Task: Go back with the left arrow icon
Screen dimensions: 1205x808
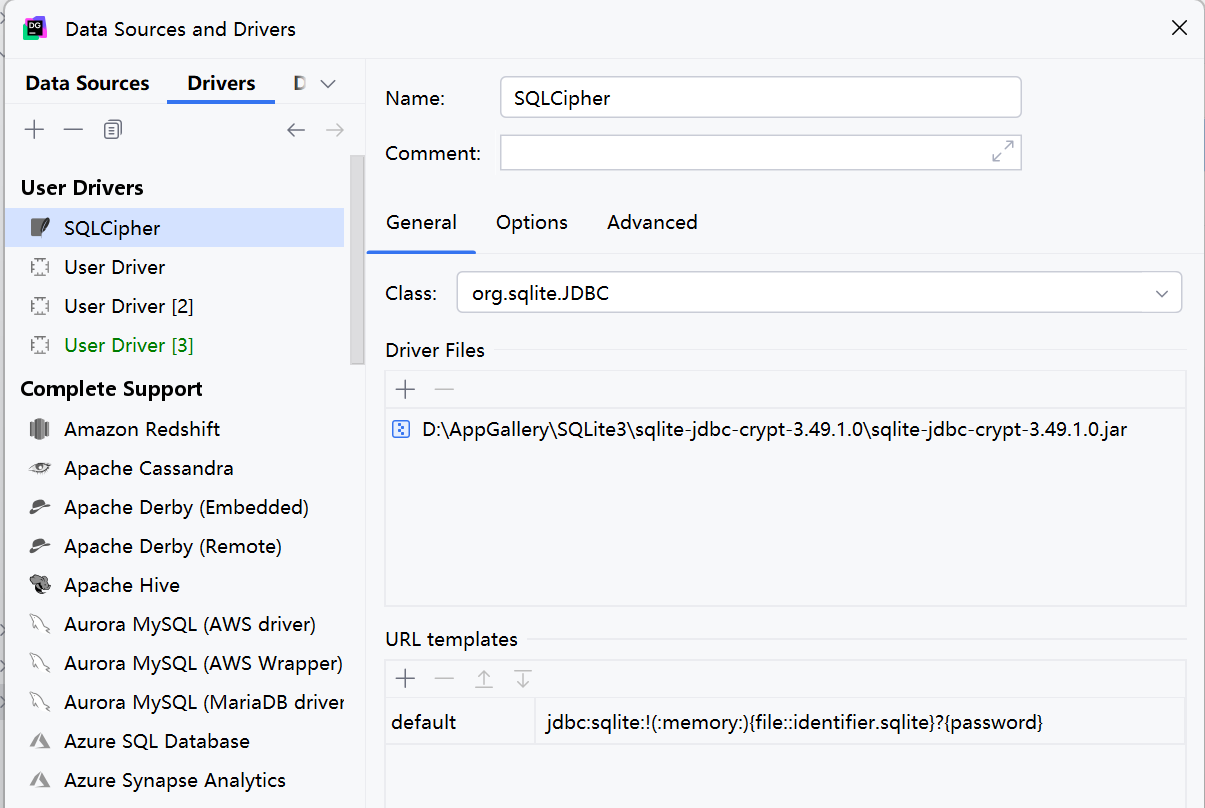Action: (x=296, y=130)
